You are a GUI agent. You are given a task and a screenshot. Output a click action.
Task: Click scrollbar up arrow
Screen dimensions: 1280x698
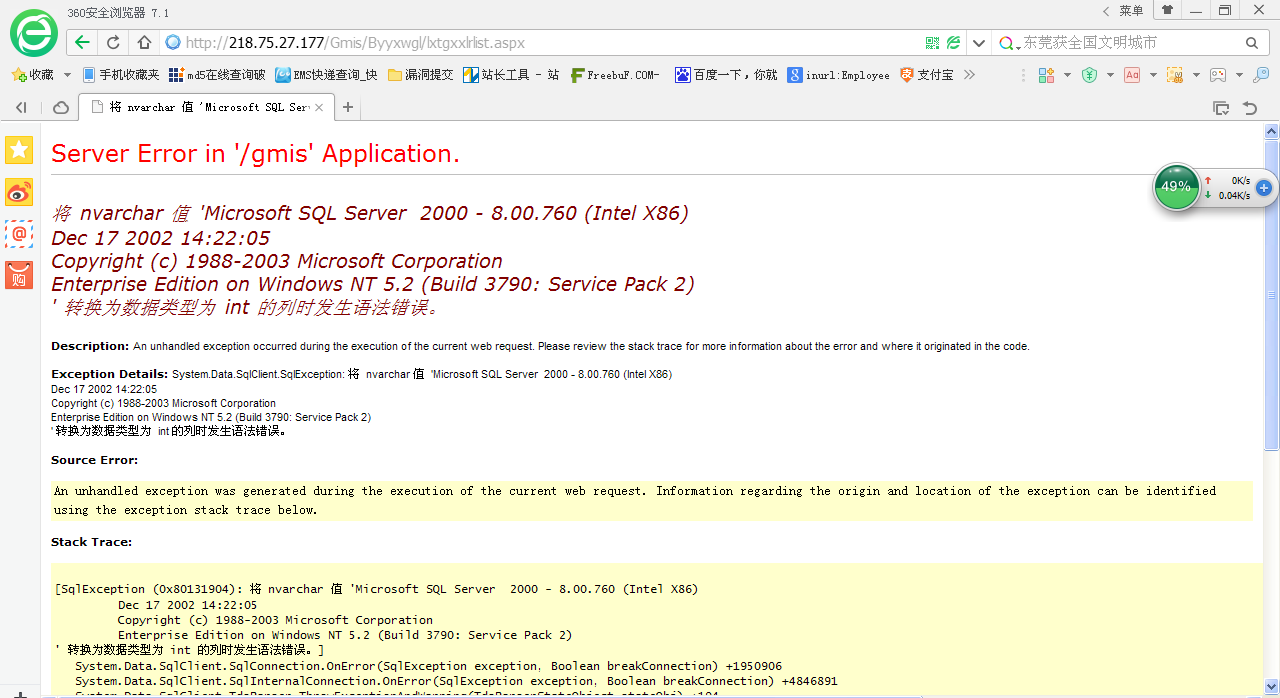1271,131
